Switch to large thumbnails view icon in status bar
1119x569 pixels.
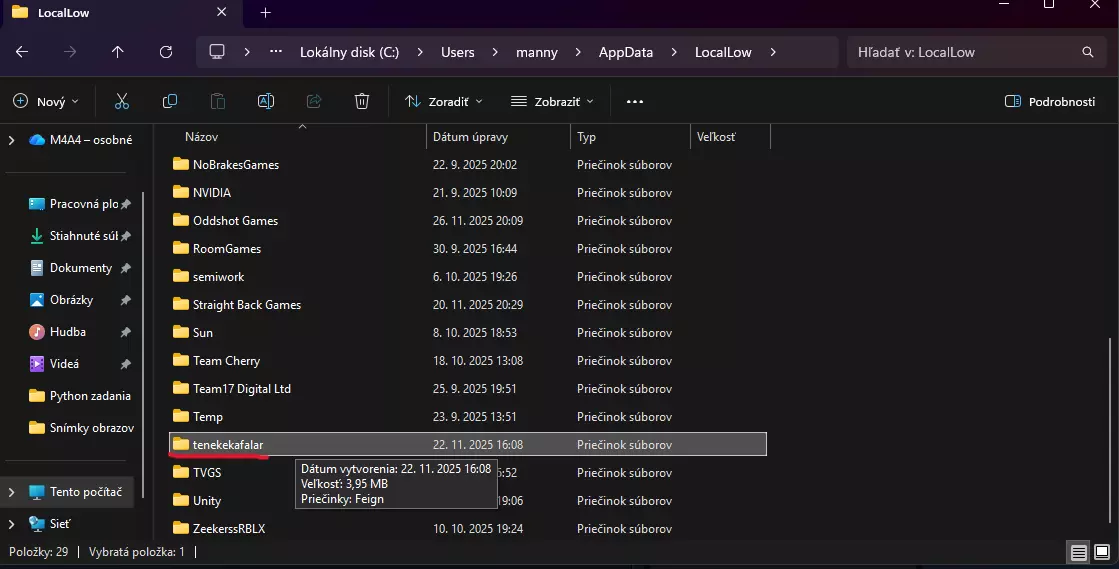pyautogui.click(x=1103, y=552)
